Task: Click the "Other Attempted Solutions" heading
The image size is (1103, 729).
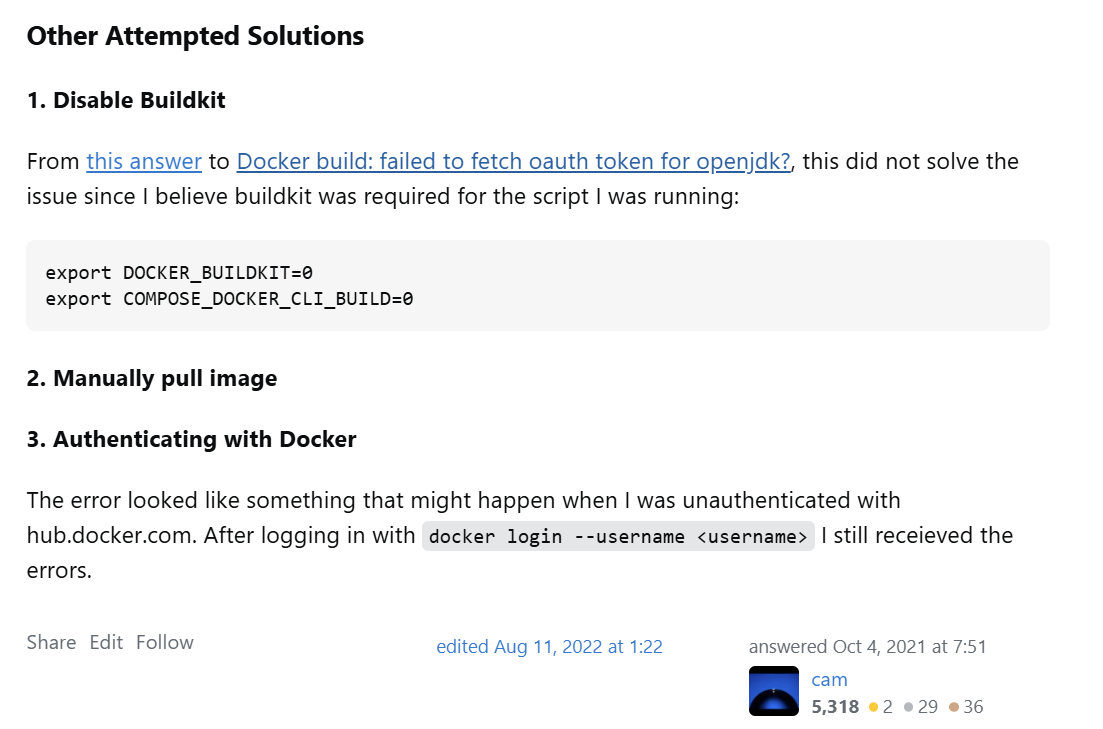Action: pos(196,36)
